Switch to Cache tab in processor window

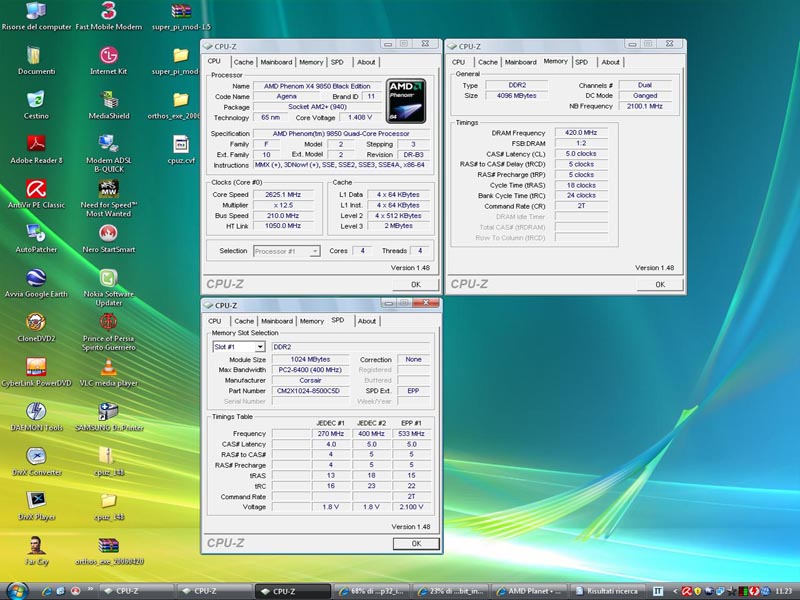pos(243,62)
